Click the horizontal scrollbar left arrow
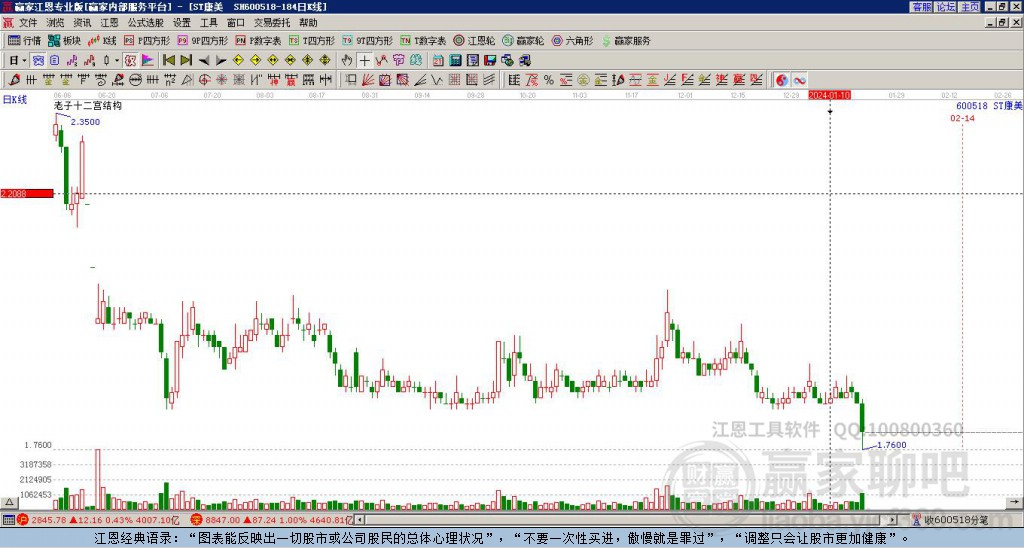This screenshot has height=548, width=1024. pyautogui.click(x=359, y=520)
